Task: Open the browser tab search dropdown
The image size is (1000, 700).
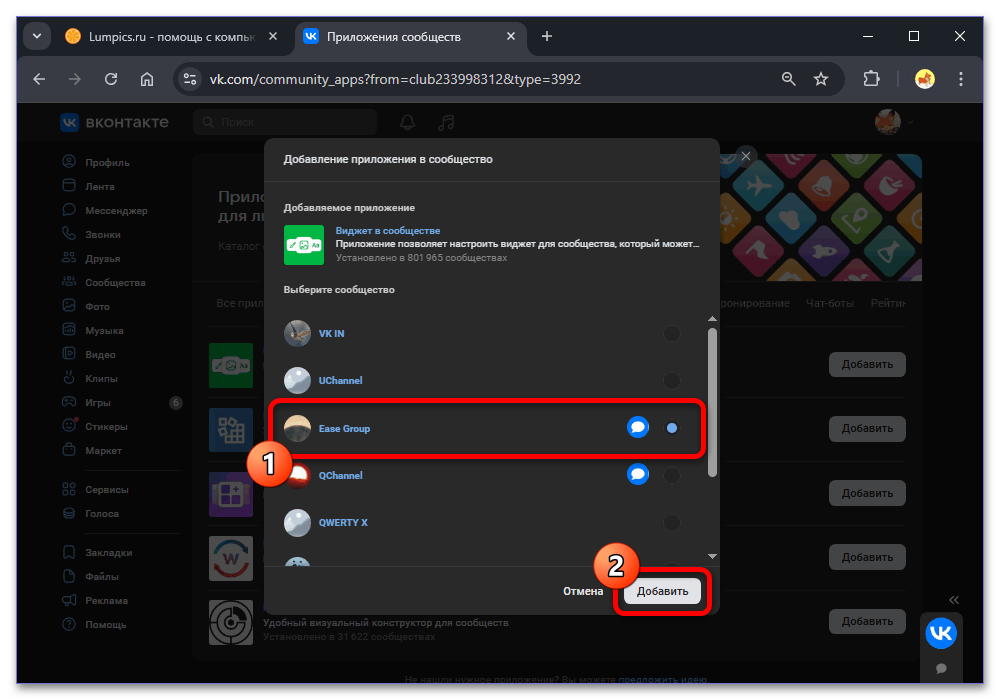Action: pos(37,36)
